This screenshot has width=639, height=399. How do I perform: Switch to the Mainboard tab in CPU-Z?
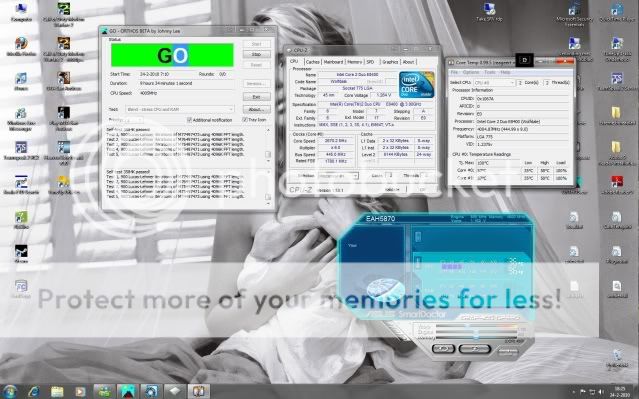pos(333,62)
